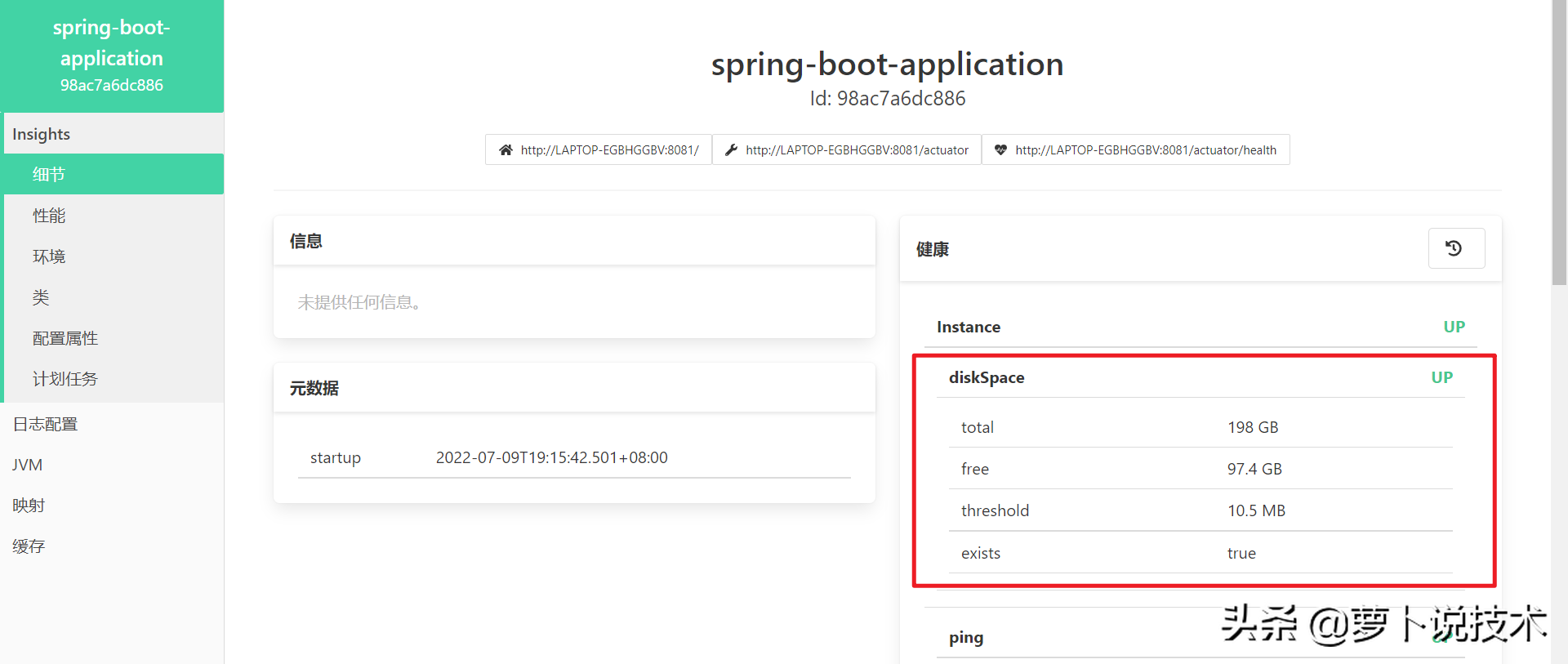Click the home icon in the base URL link
The image size is (1568, 664).
[506, 150]
